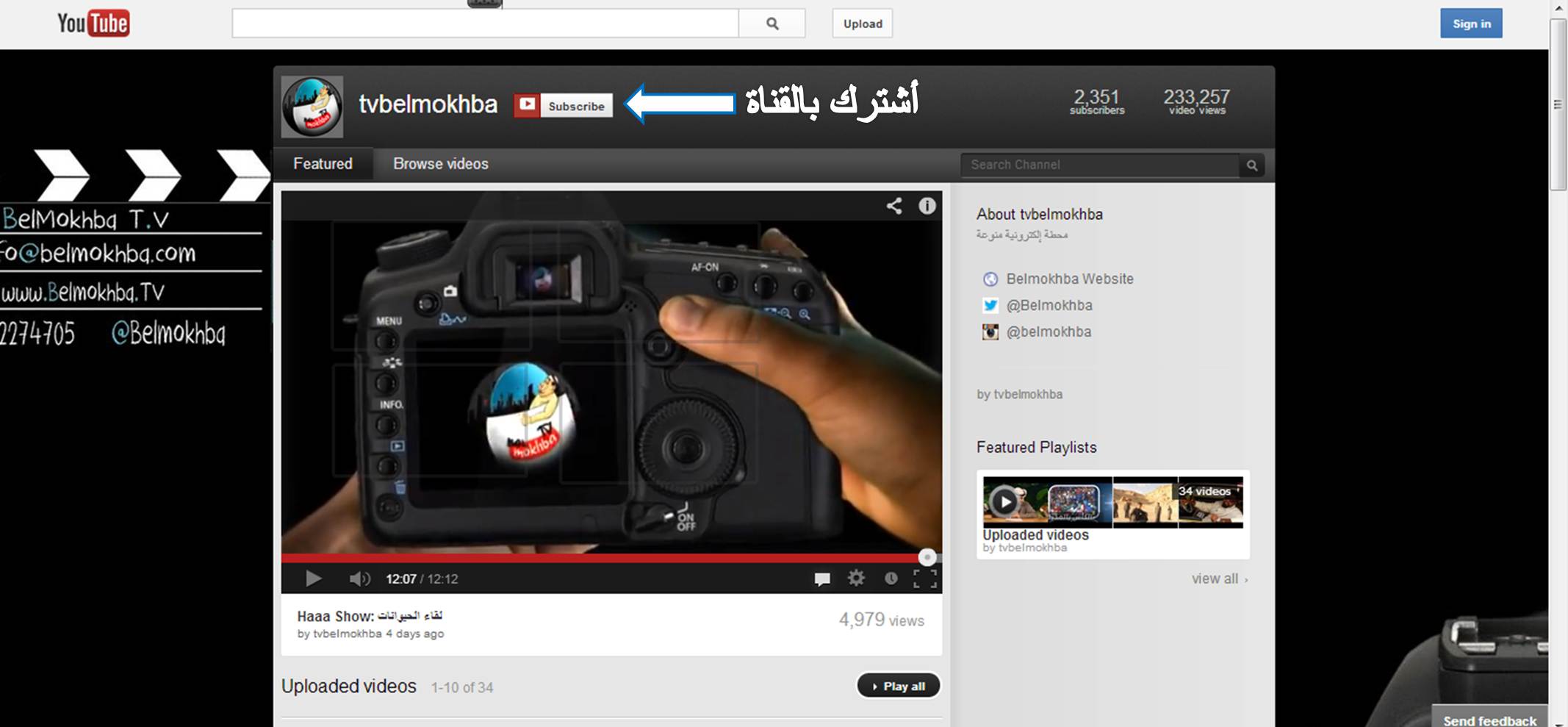
Task: Click the share icon on the video
Action: (893, 206)
